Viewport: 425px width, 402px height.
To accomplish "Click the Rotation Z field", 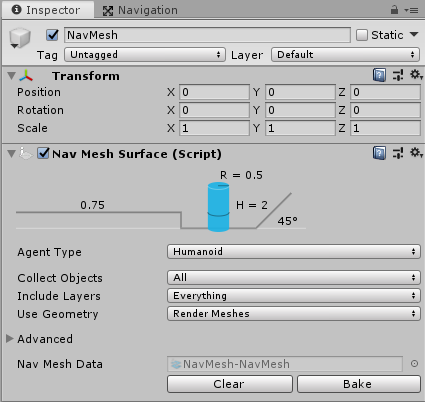I will click(385, 110).
